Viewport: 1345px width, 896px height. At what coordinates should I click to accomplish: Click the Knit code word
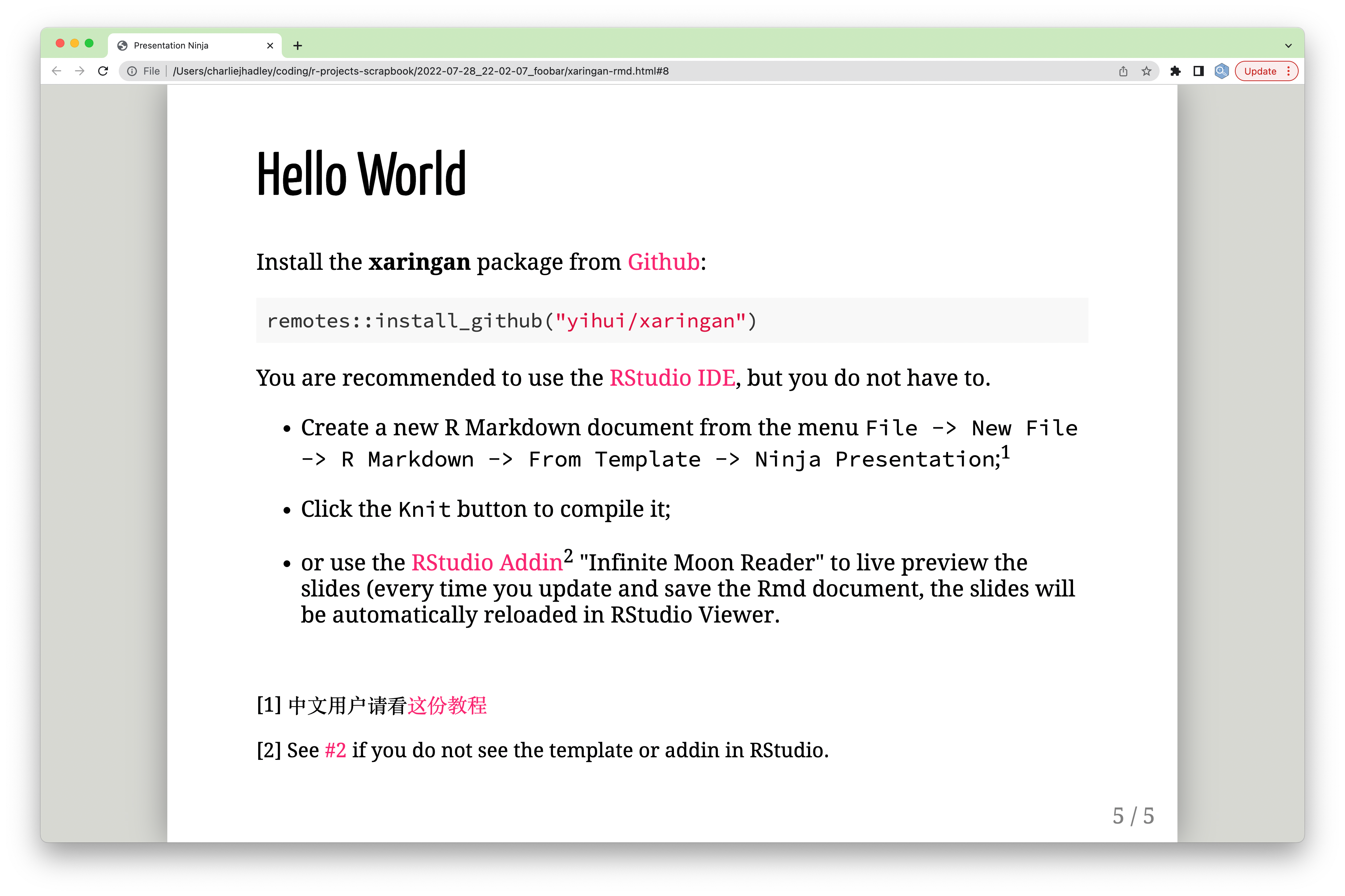pos(424,510)
